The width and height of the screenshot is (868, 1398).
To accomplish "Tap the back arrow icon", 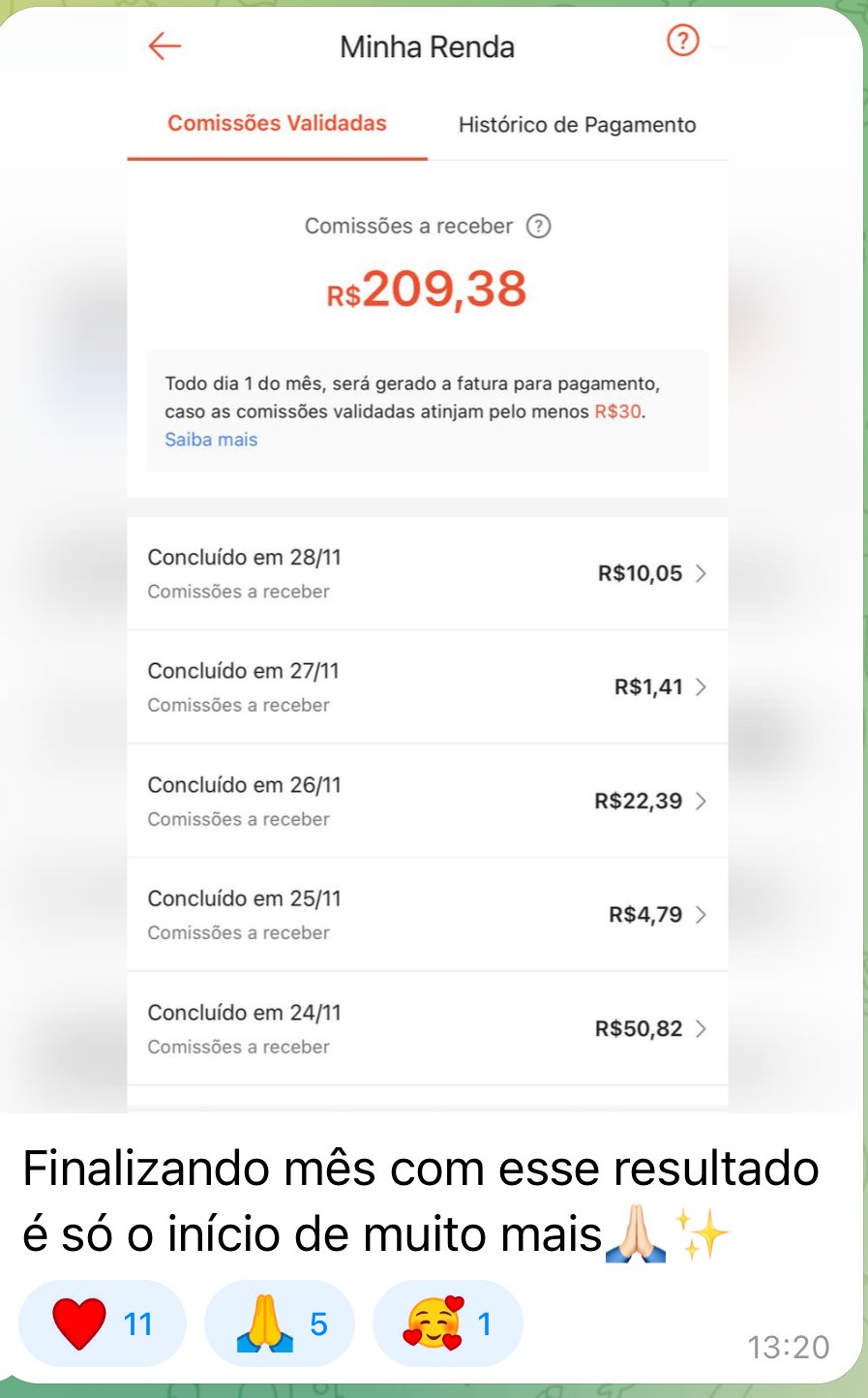I will (165, 46).
